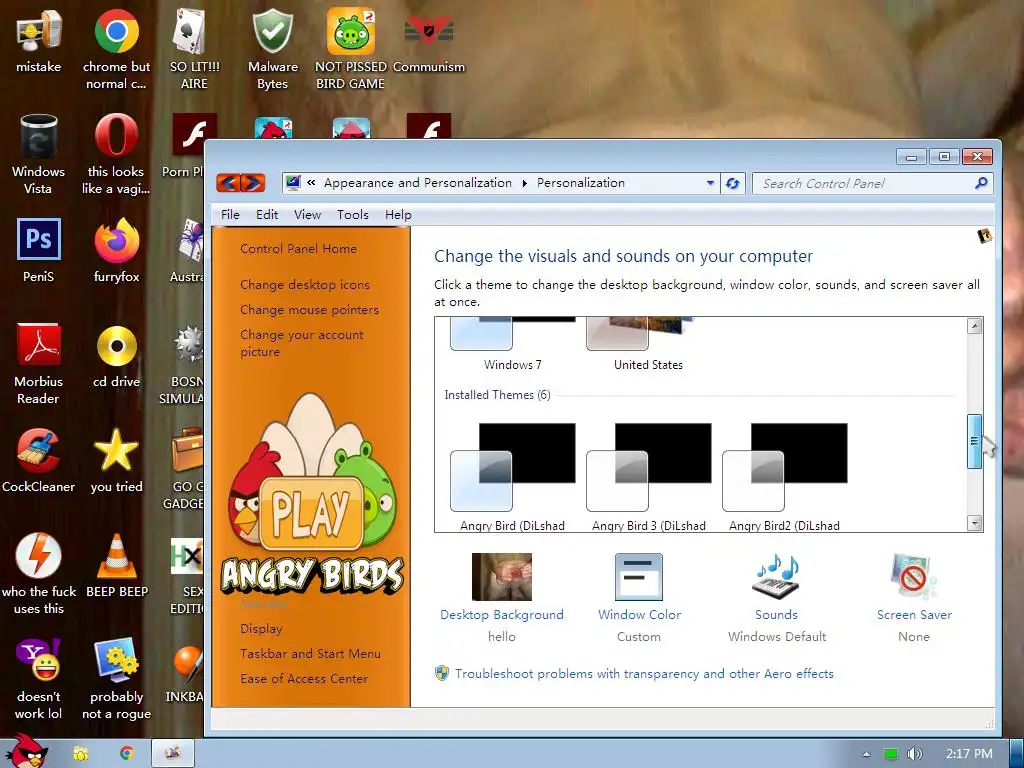Click the taskbar clock showing 2:17 PM
The image size is (1024, 768).
(969, 754)
